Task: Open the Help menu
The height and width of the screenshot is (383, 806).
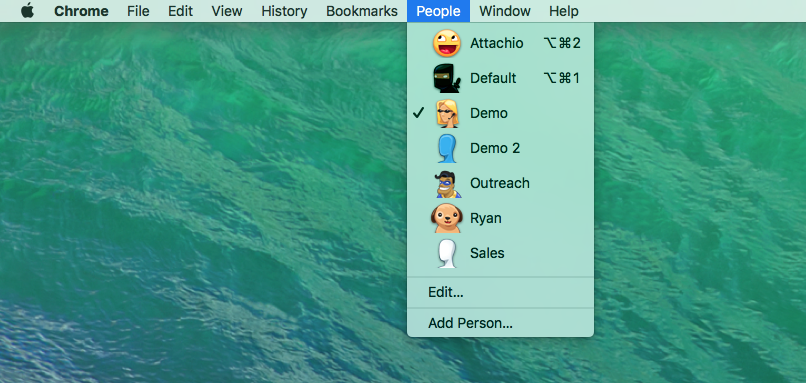Action: pyautogui.click(x=563, y=11)
